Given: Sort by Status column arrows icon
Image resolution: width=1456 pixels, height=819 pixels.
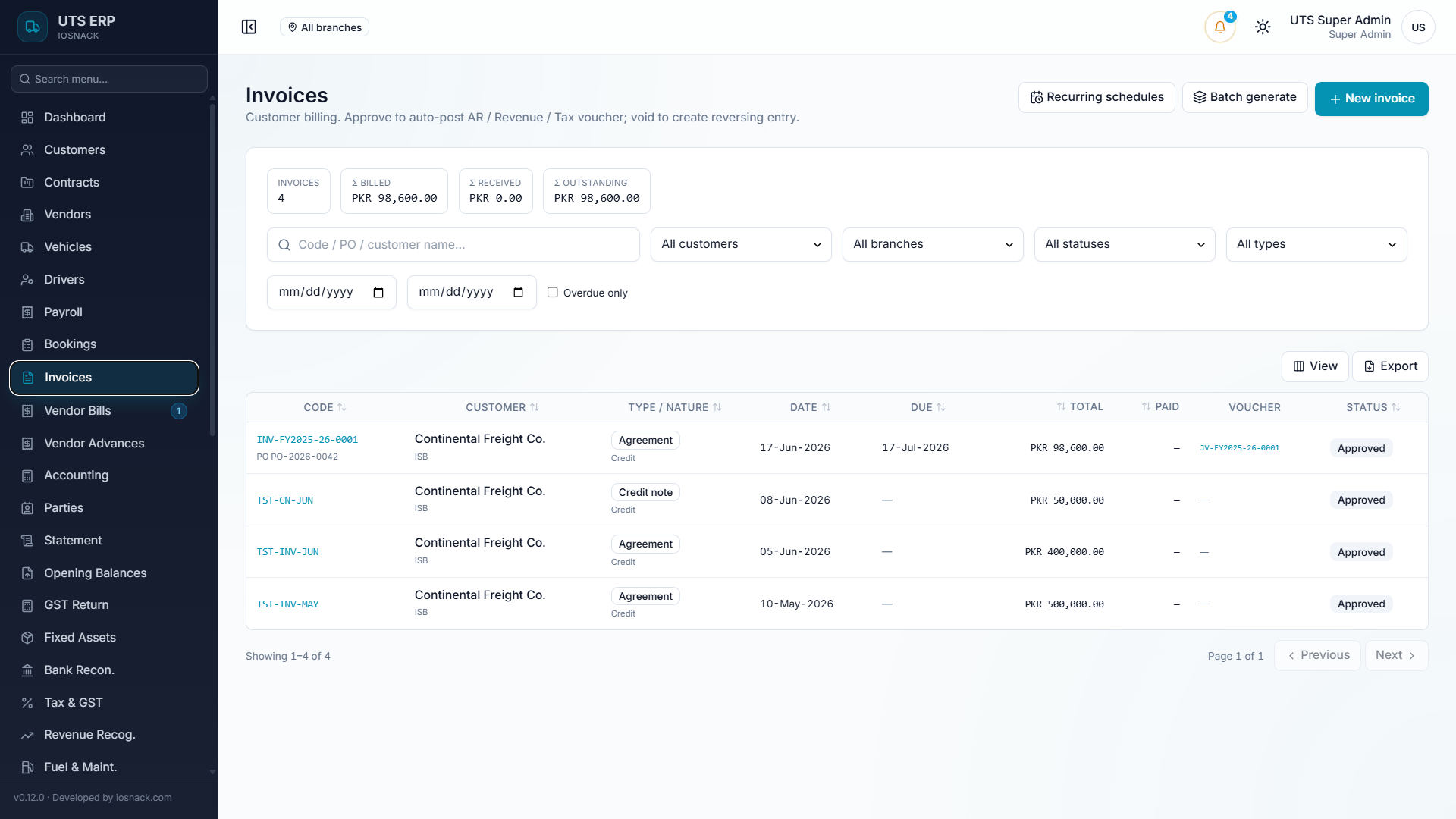Looking at the screenshot, I should pyautogui.click(x=1396, y=407).
